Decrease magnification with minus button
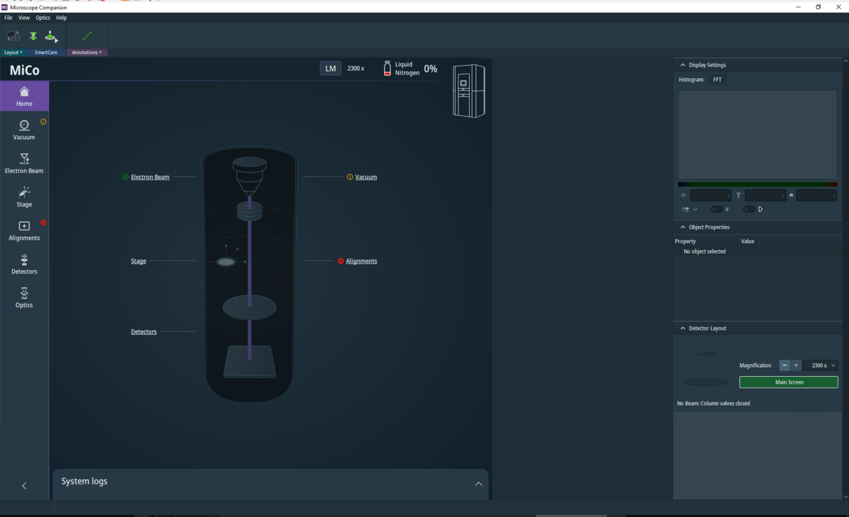 [x=785, y=365]
